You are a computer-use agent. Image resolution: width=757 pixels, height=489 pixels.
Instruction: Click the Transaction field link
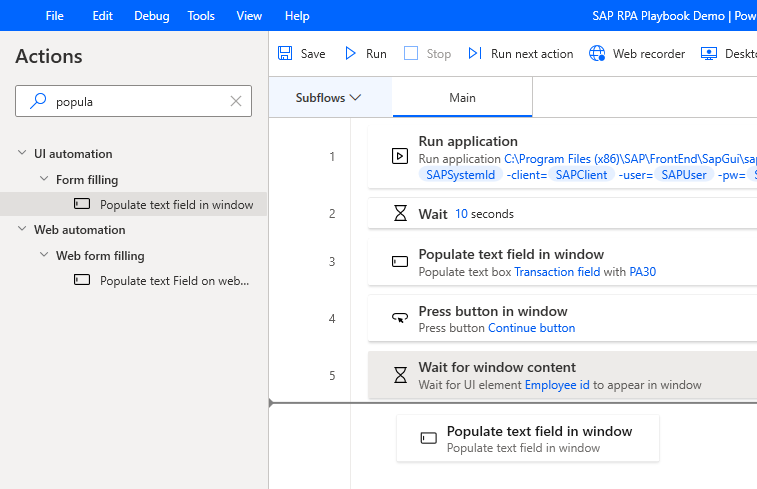tap(557, 272)
